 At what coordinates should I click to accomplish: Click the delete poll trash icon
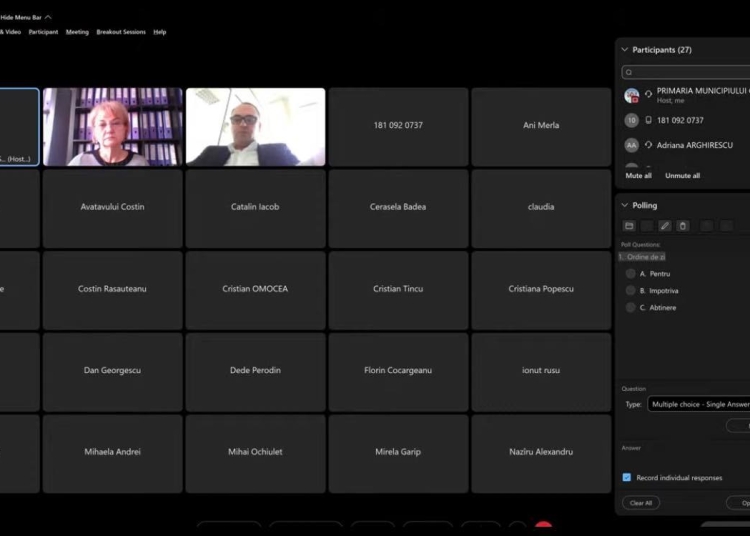point(683,226)
